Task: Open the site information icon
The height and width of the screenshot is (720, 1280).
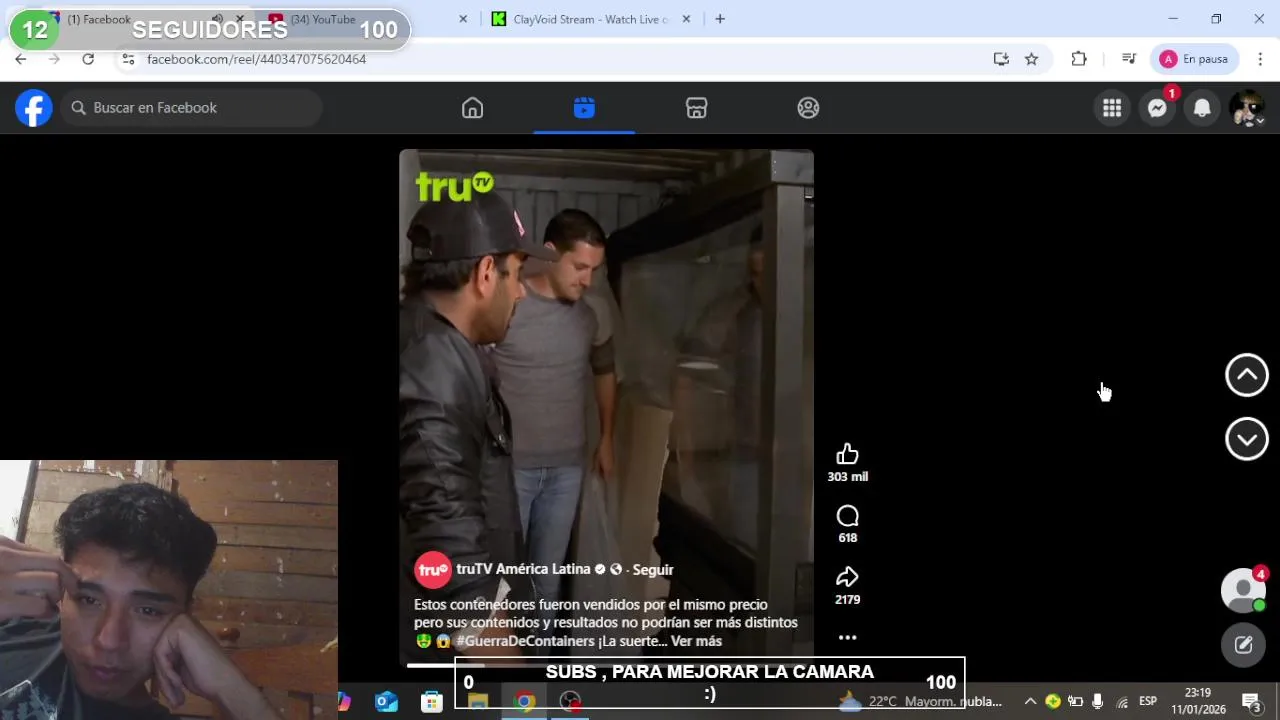Action: tap(128, 59)
